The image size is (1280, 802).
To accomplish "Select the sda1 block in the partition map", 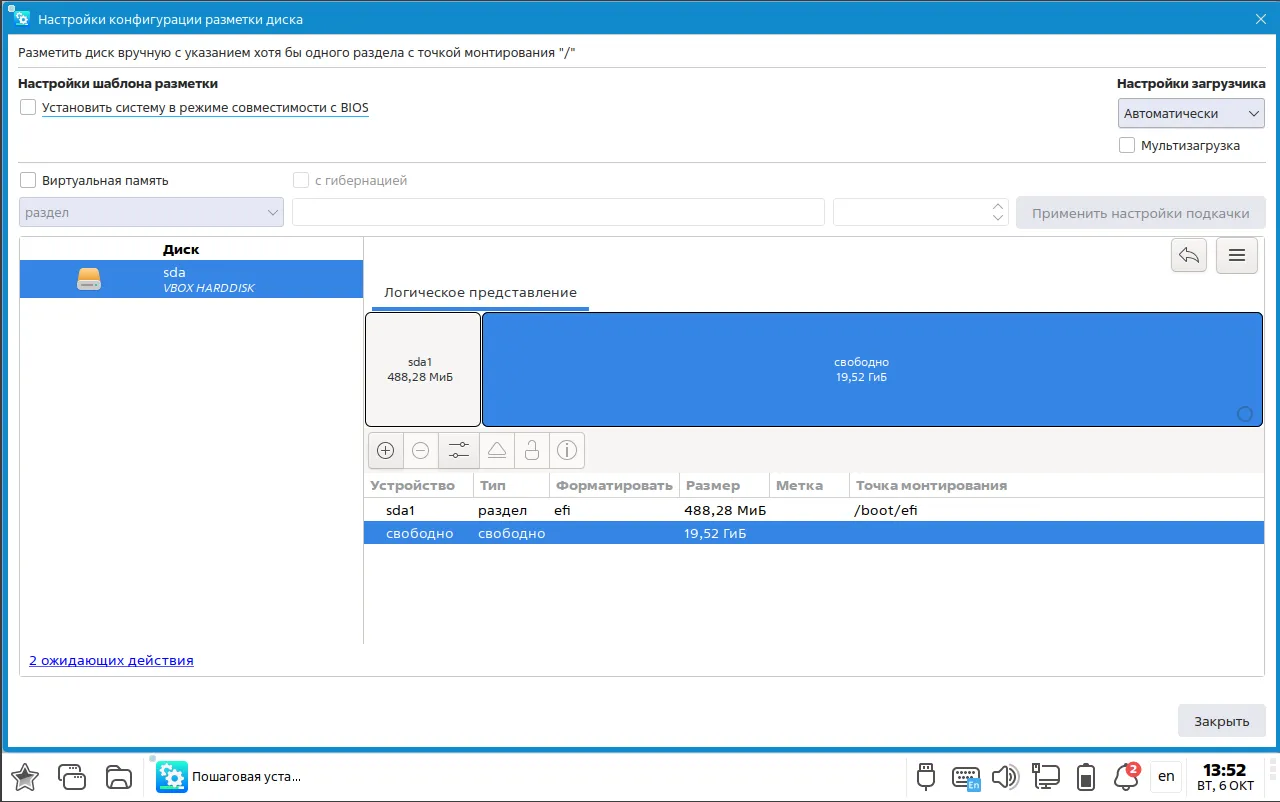I will tap(423, 370).
